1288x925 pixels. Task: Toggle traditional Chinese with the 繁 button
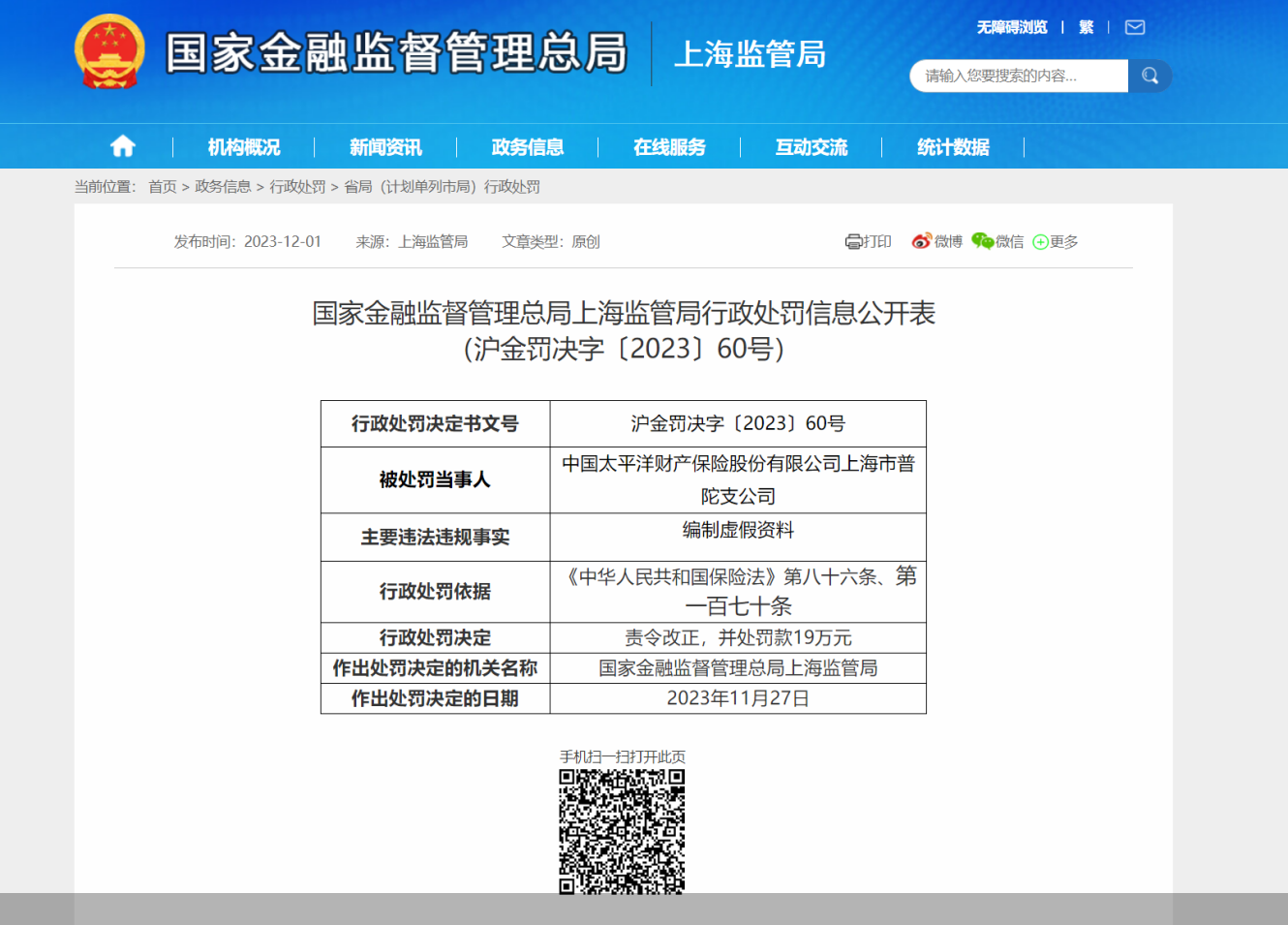(1086, 27)
